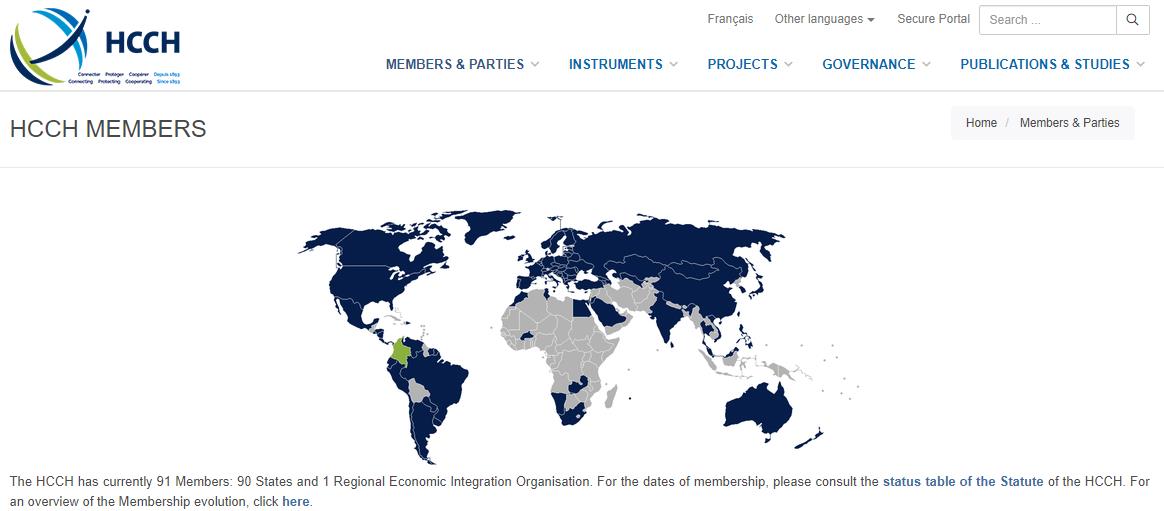The height and width of the screenshot is (511, 1164).
Task: Select Canada on the world map
Action: (371, 249)
